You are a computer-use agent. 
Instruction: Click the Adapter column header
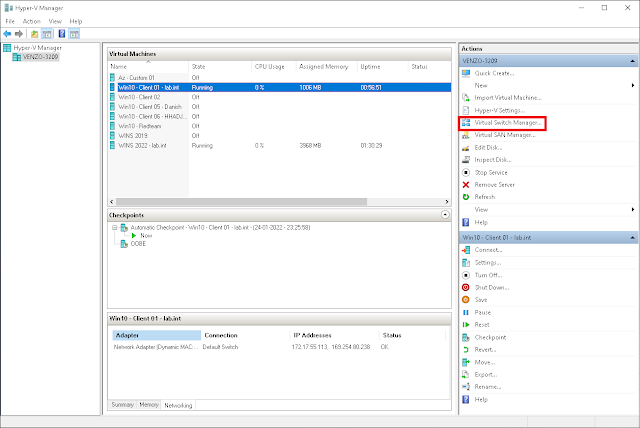(157, 335)
